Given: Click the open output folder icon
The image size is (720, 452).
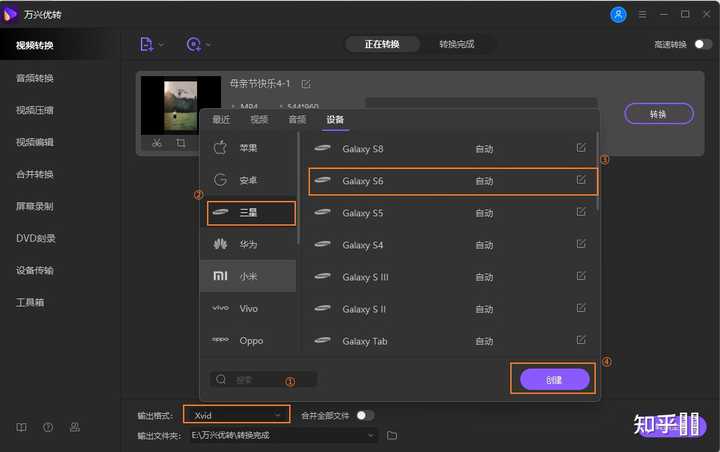Looking at the screenshot, I should pos(392,435).
